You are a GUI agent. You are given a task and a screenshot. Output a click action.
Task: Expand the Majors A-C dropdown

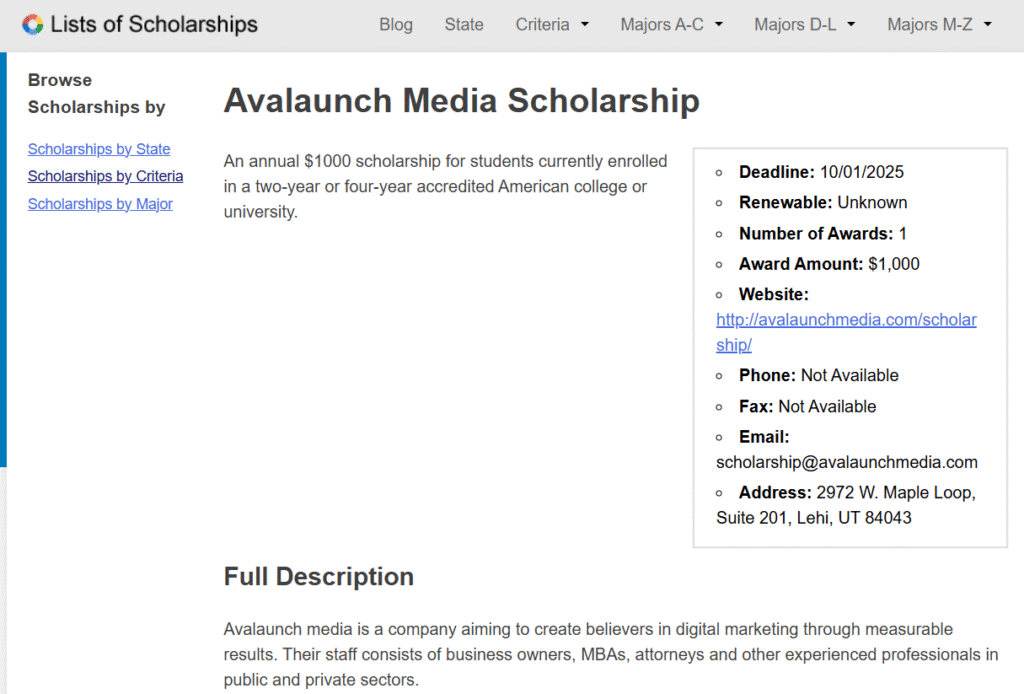(671, 25)
